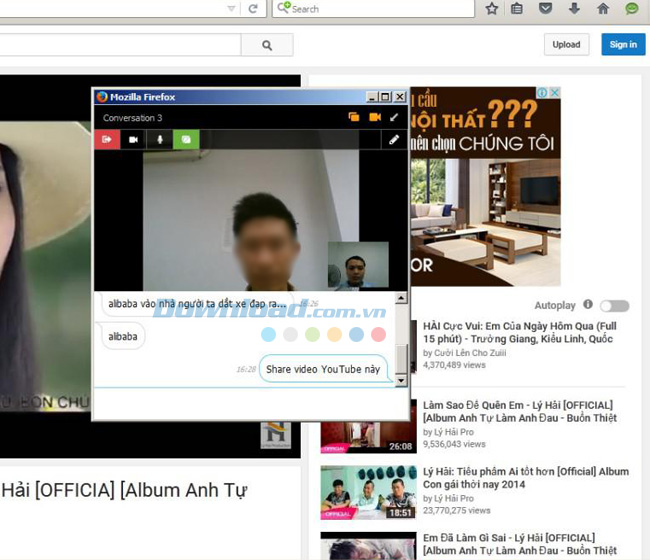Bookmark this page with the star icon
The height and width of the screenshot is (560, 650).
(x=492, y=9)
